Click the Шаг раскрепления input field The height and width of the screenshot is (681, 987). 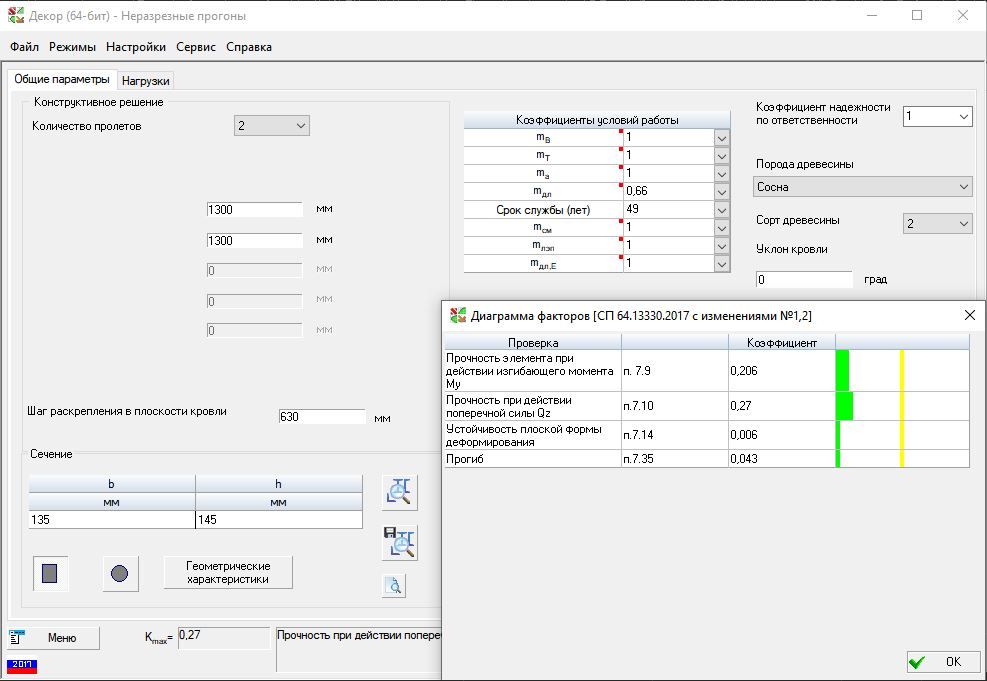pos(322,417)
